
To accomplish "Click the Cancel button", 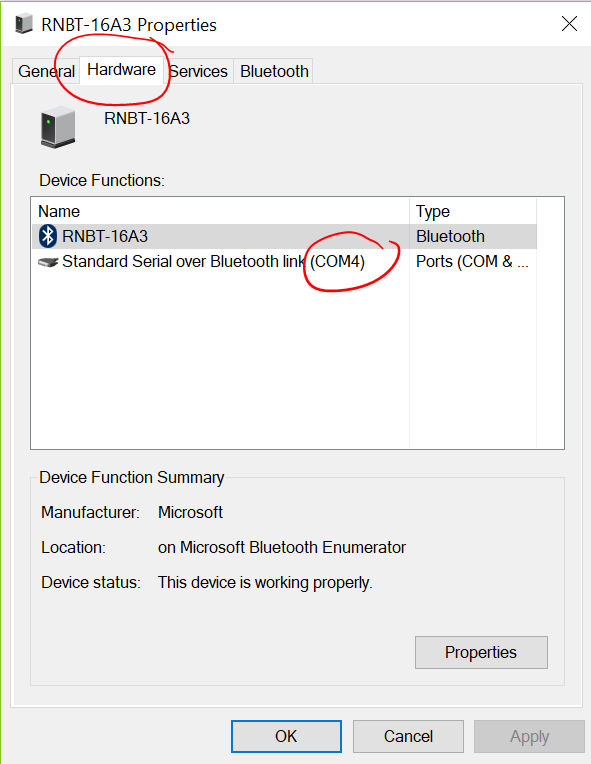I will tap(408, 736).
